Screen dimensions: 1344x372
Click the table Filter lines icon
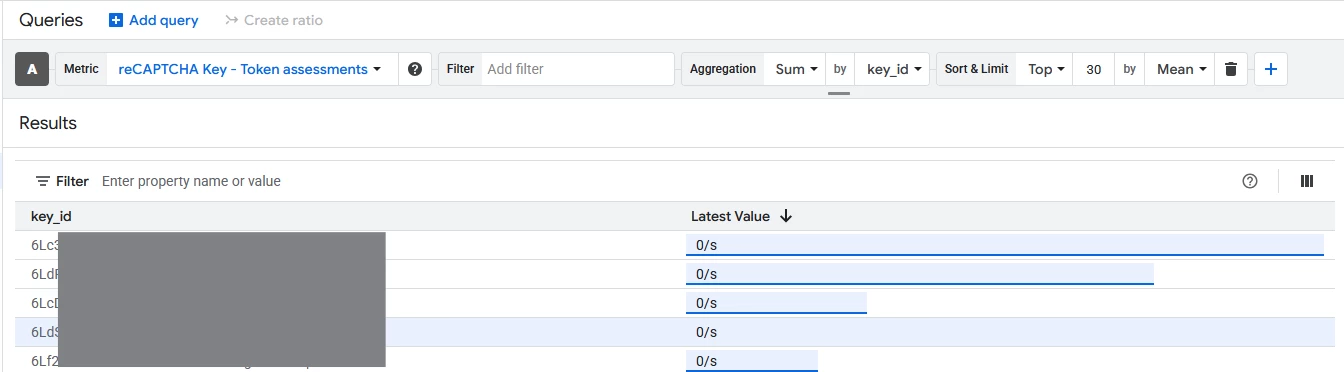43,181
